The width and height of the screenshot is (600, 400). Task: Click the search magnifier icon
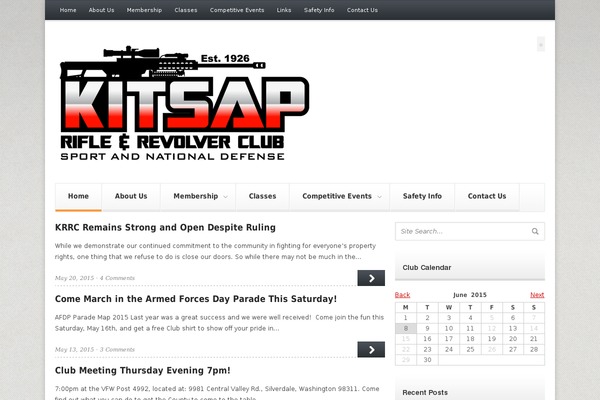point(535,231)
